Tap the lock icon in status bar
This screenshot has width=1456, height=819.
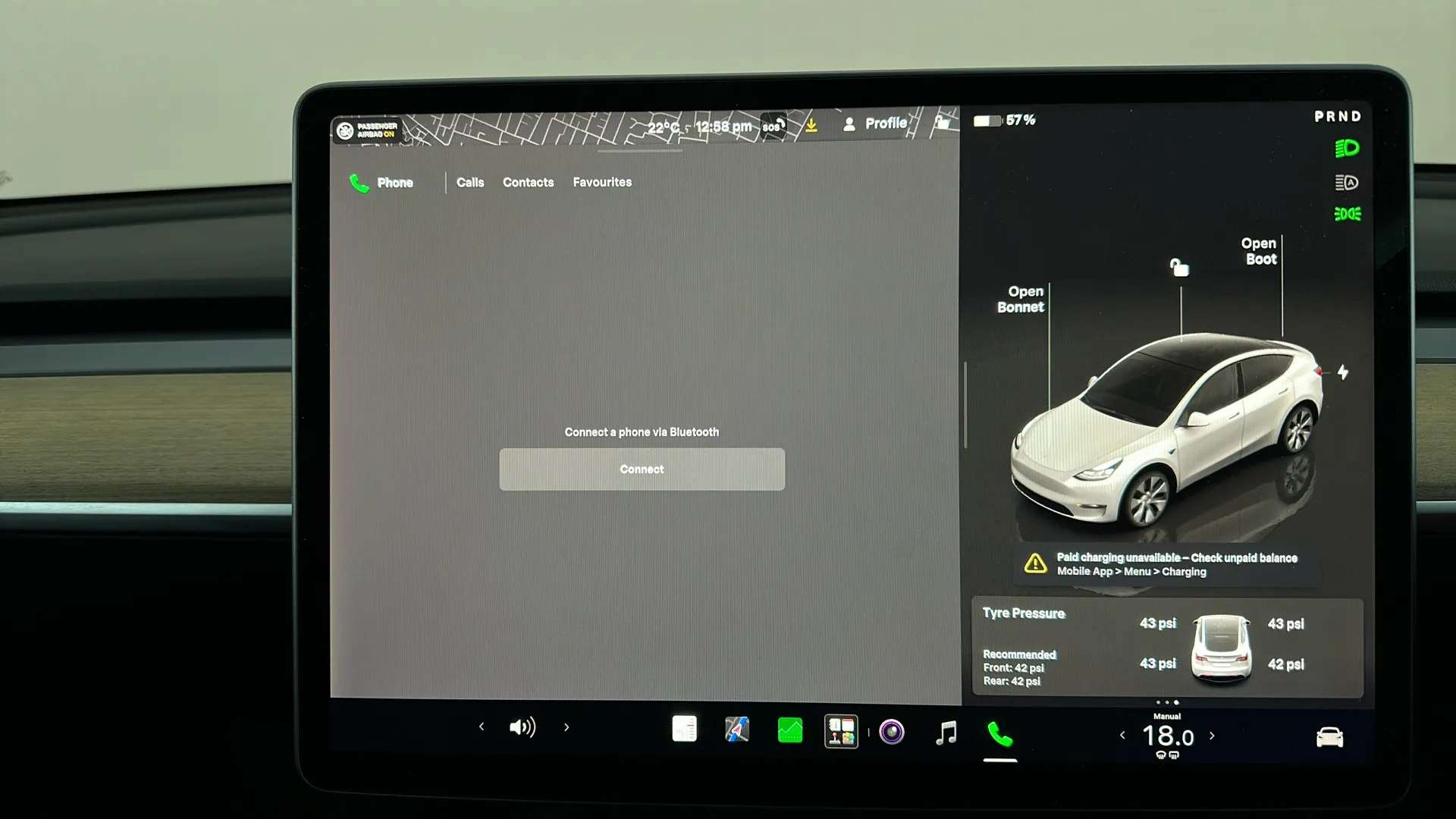tap(943, 121)
